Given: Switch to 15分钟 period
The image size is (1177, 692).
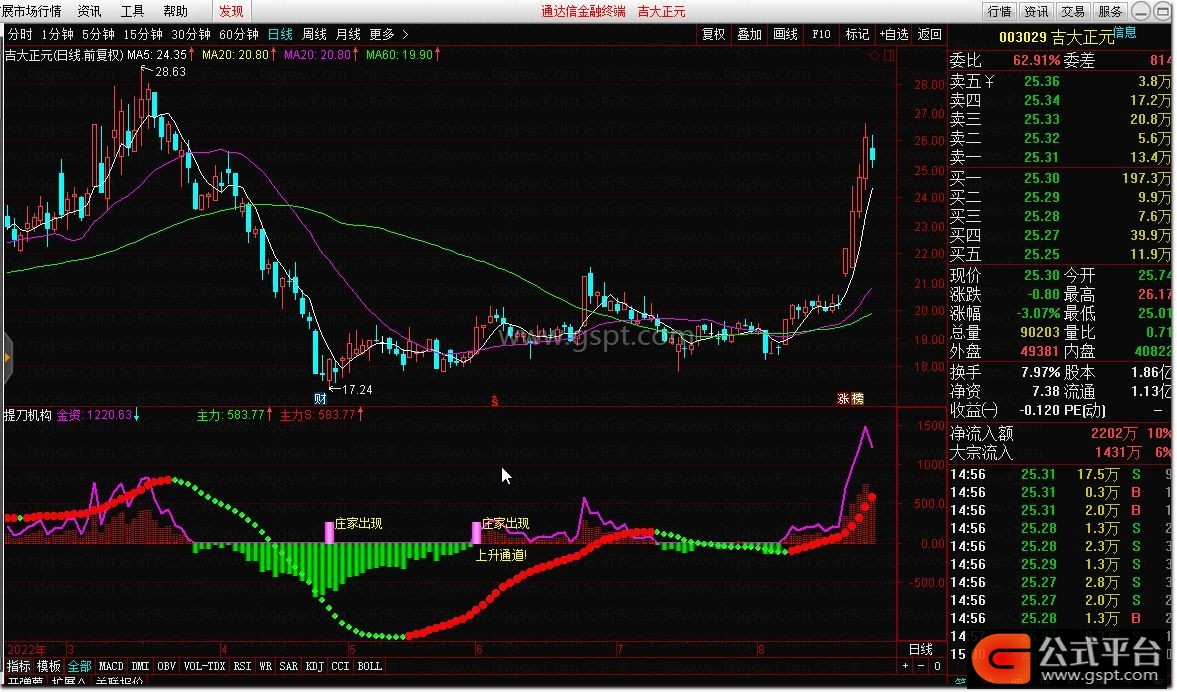Looking at the screenshot, I should (143, 35).
